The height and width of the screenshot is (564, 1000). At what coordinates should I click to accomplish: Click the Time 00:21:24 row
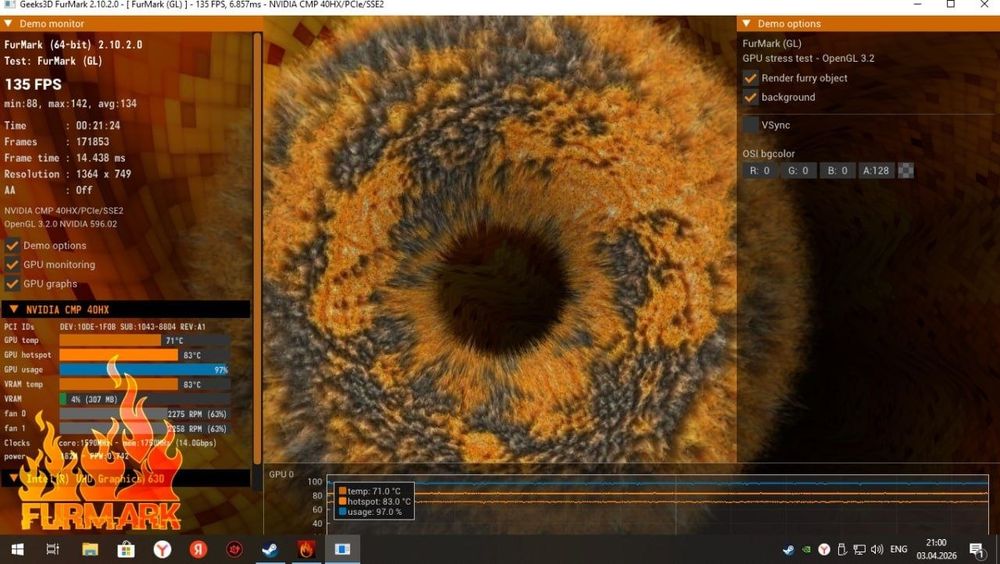tap(62, 126)
